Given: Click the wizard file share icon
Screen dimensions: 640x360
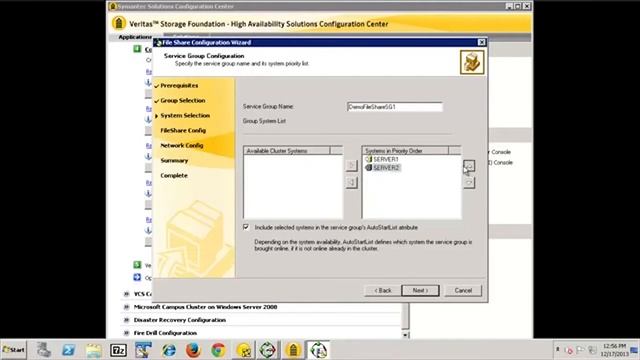Looking at the screenshot, I should click(x=472, y=62).
